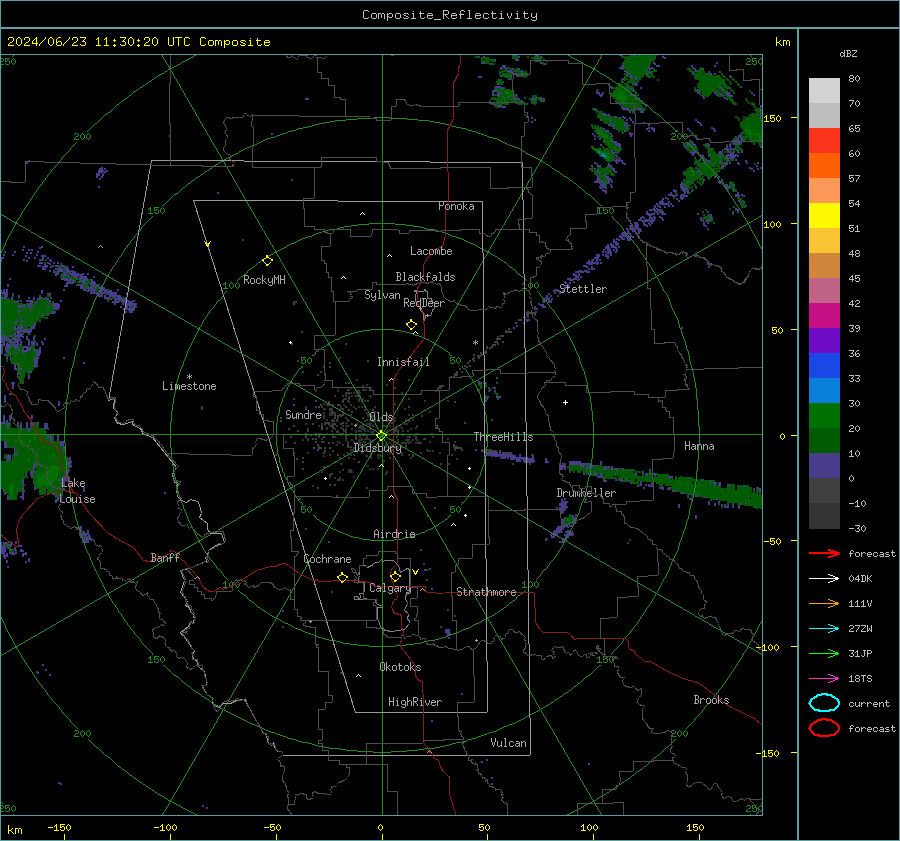Click the orange 111V arrow icon
900x841 pixels.
(824, 603)
